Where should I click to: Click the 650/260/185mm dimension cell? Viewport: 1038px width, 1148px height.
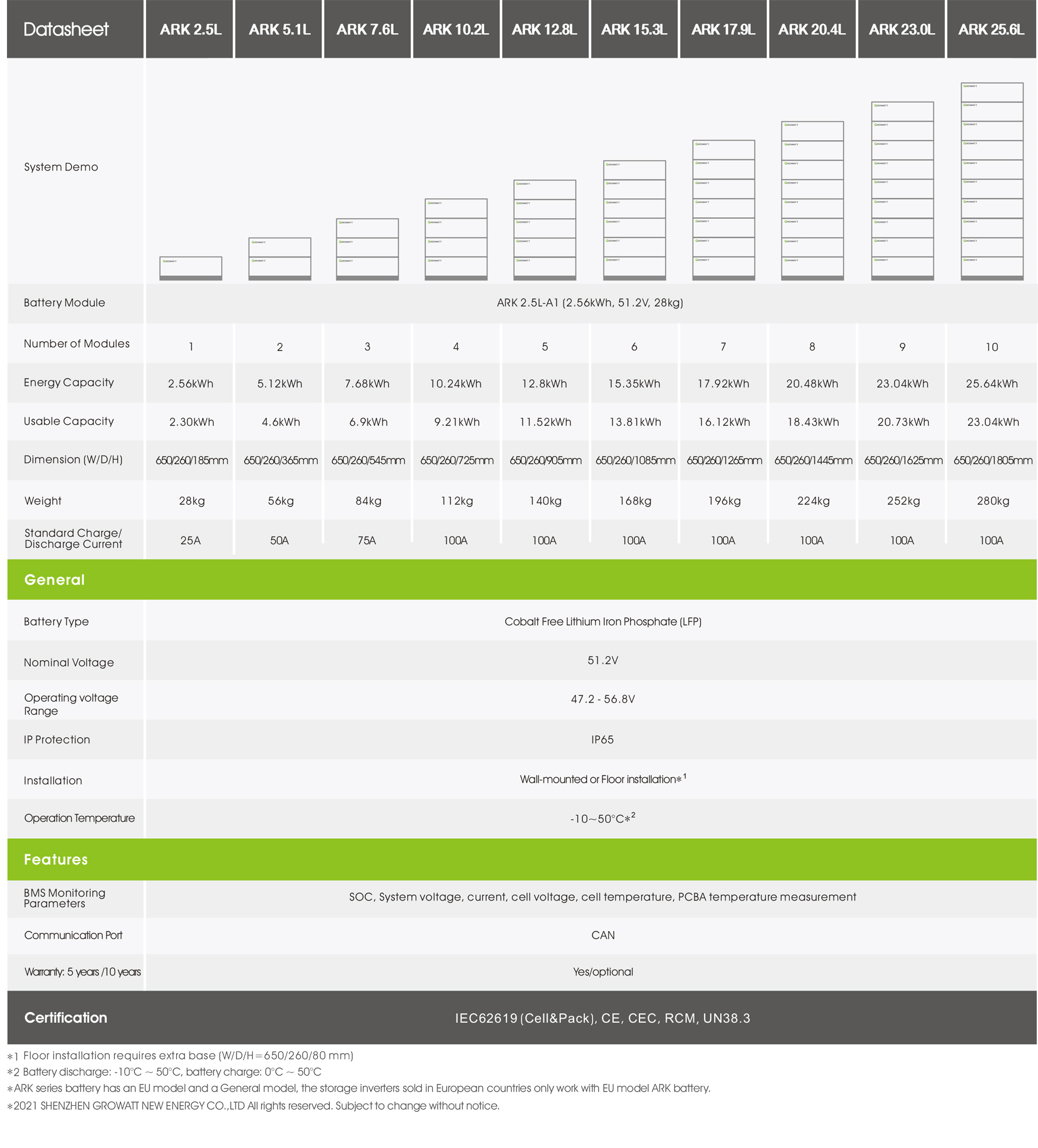click(192, 460)
